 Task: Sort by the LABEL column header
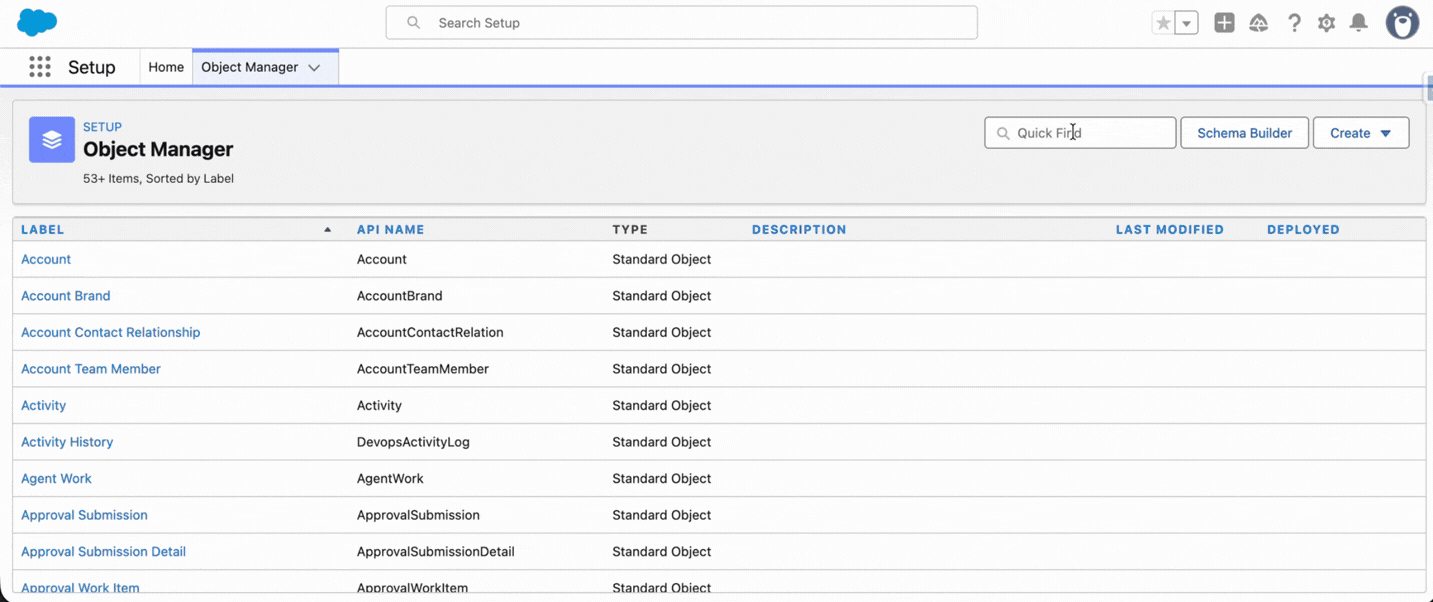pyautogui.click(x=43, y=229)
